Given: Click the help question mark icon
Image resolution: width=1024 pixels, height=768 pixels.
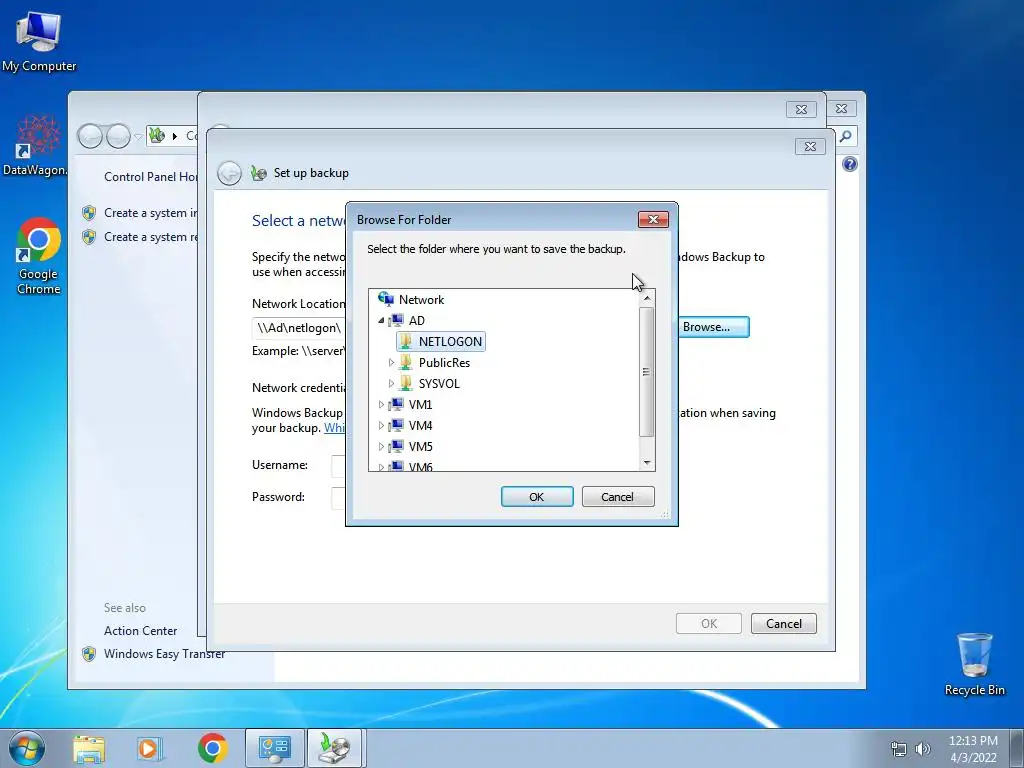Looking at the screenshot, I should pyautogui.click(x=850, y=164).
